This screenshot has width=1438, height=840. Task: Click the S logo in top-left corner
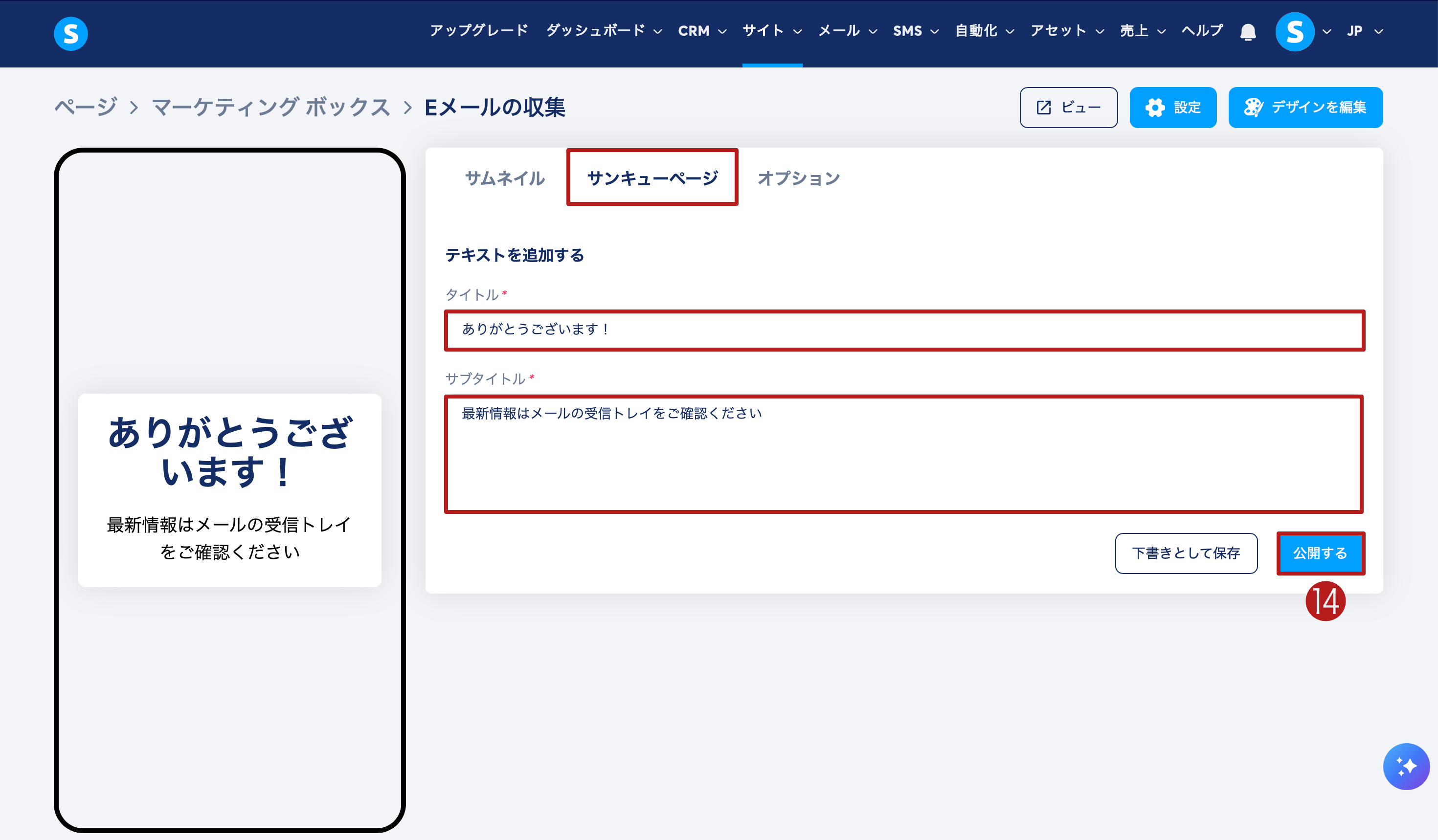71,33
